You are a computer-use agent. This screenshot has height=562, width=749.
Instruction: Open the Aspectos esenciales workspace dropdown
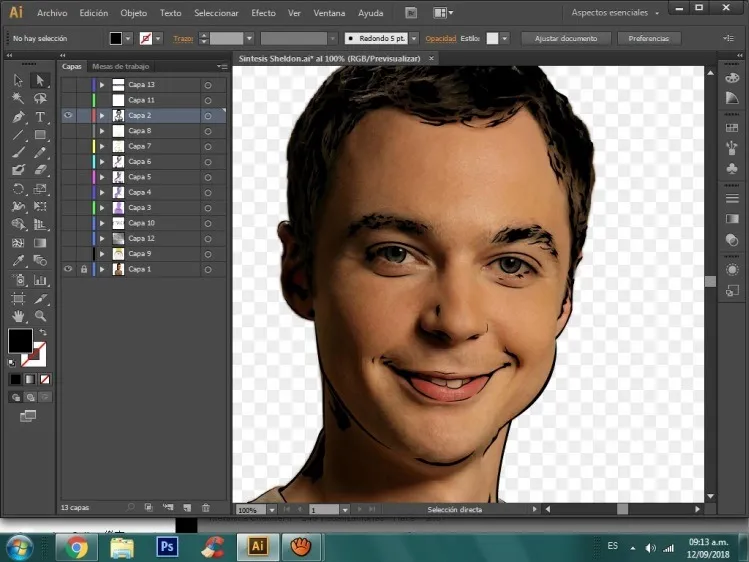coord(618,13)
